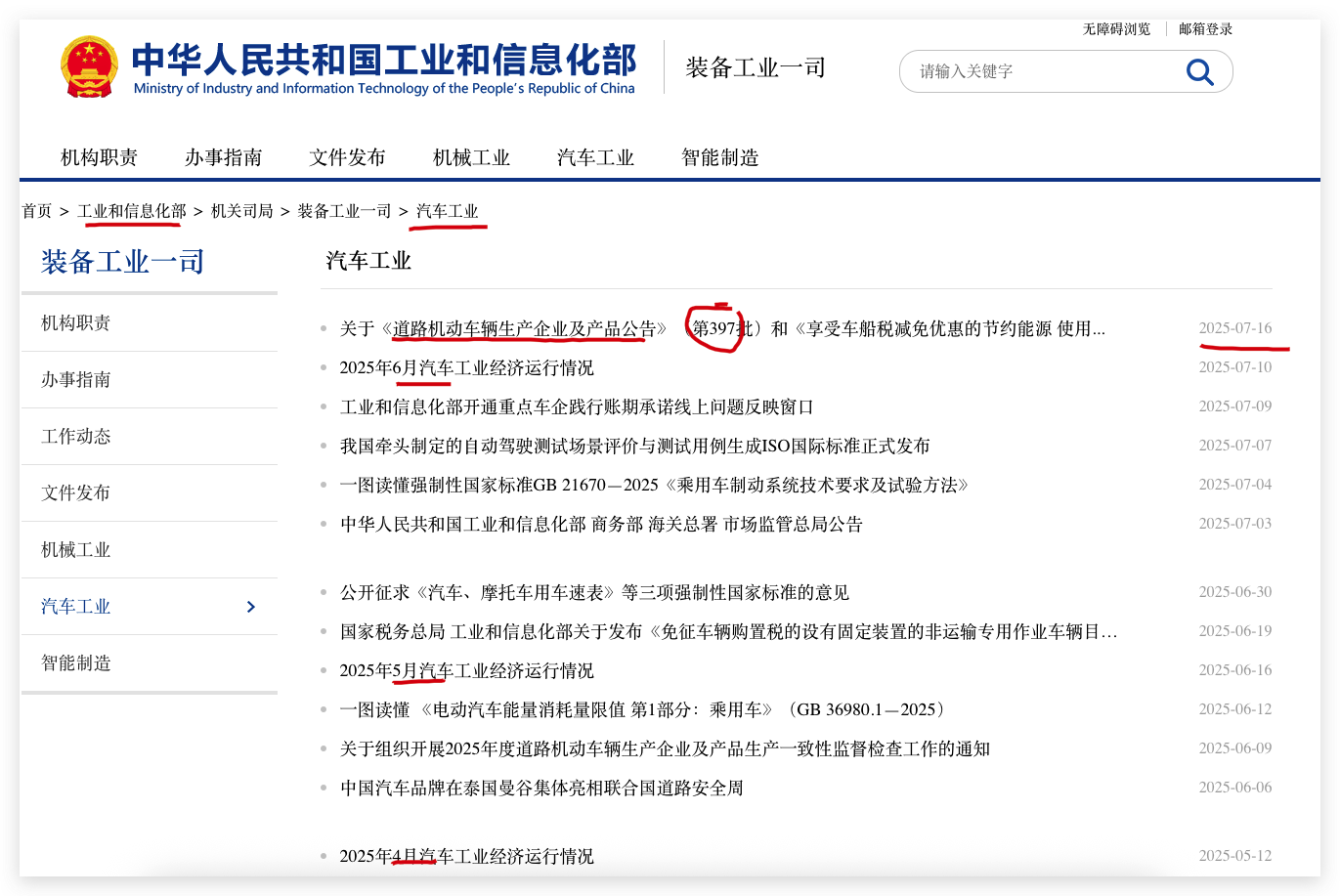Click the date 2025-07-09
The height and width of the screenshot is (896, 1340).
point(1235,406)
